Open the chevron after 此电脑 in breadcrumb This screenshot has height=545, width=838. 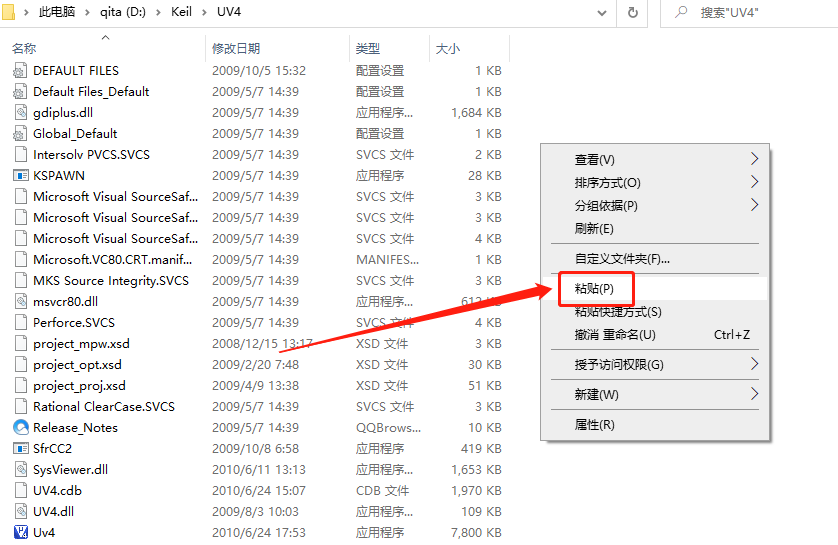point(87,12)
